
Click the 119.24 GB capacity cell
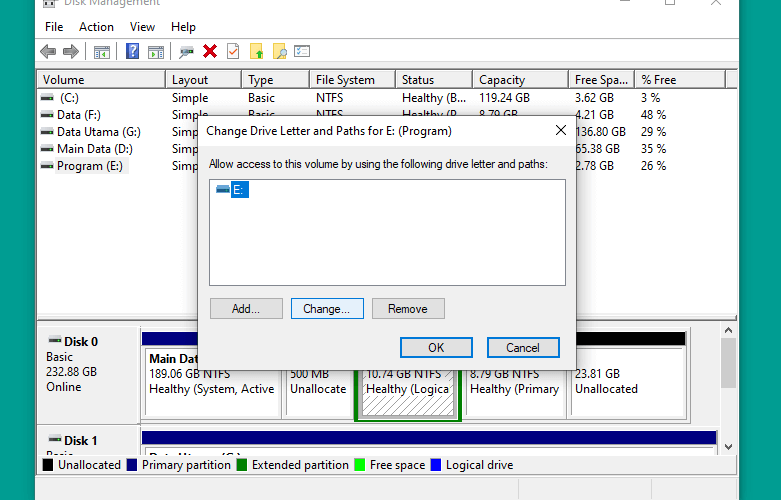pyautogui.click(x=504, y=98)
